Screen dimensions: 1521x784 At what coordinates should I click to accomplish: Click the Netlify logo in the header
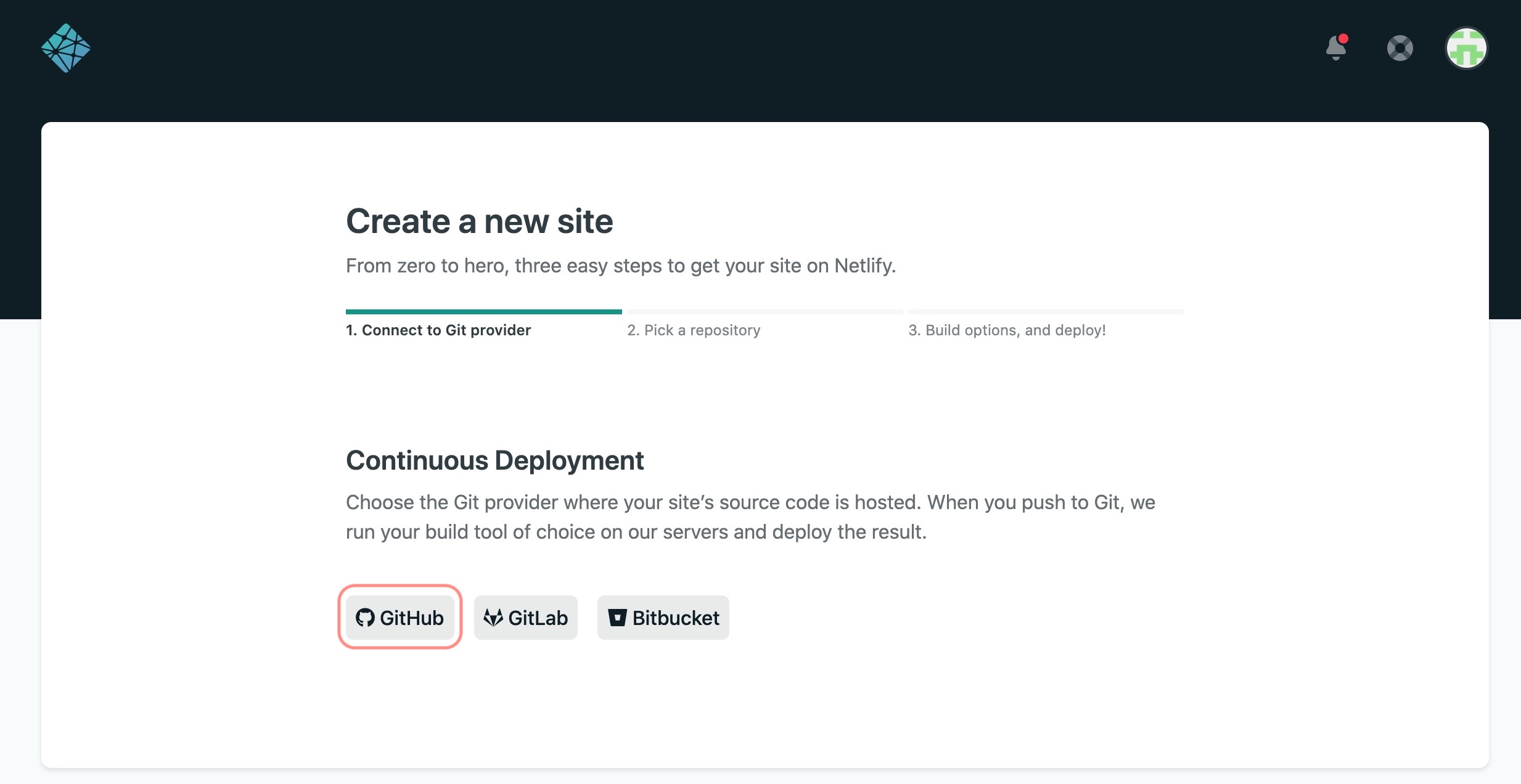66,48
